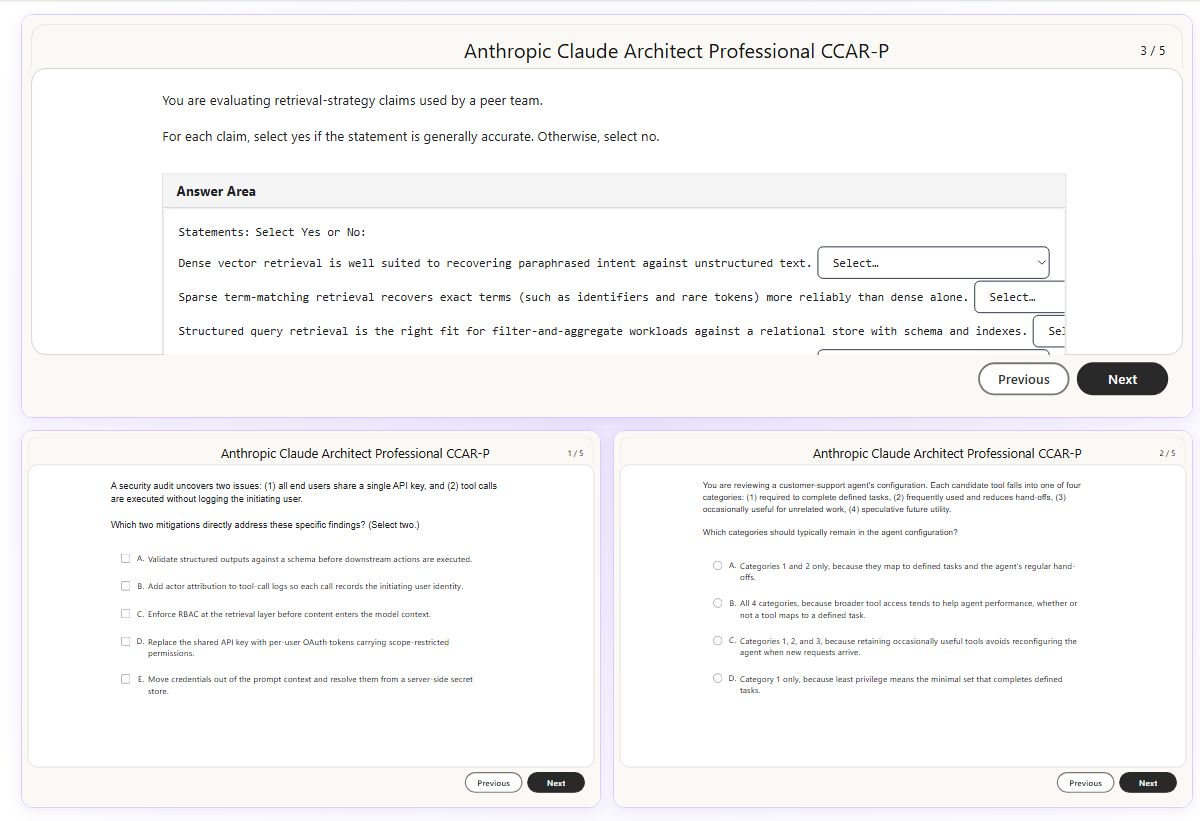Click 'Statements: Select Yes or No:' text
Viewport: 1200px width, 821px height.
[x=272, y=232]
